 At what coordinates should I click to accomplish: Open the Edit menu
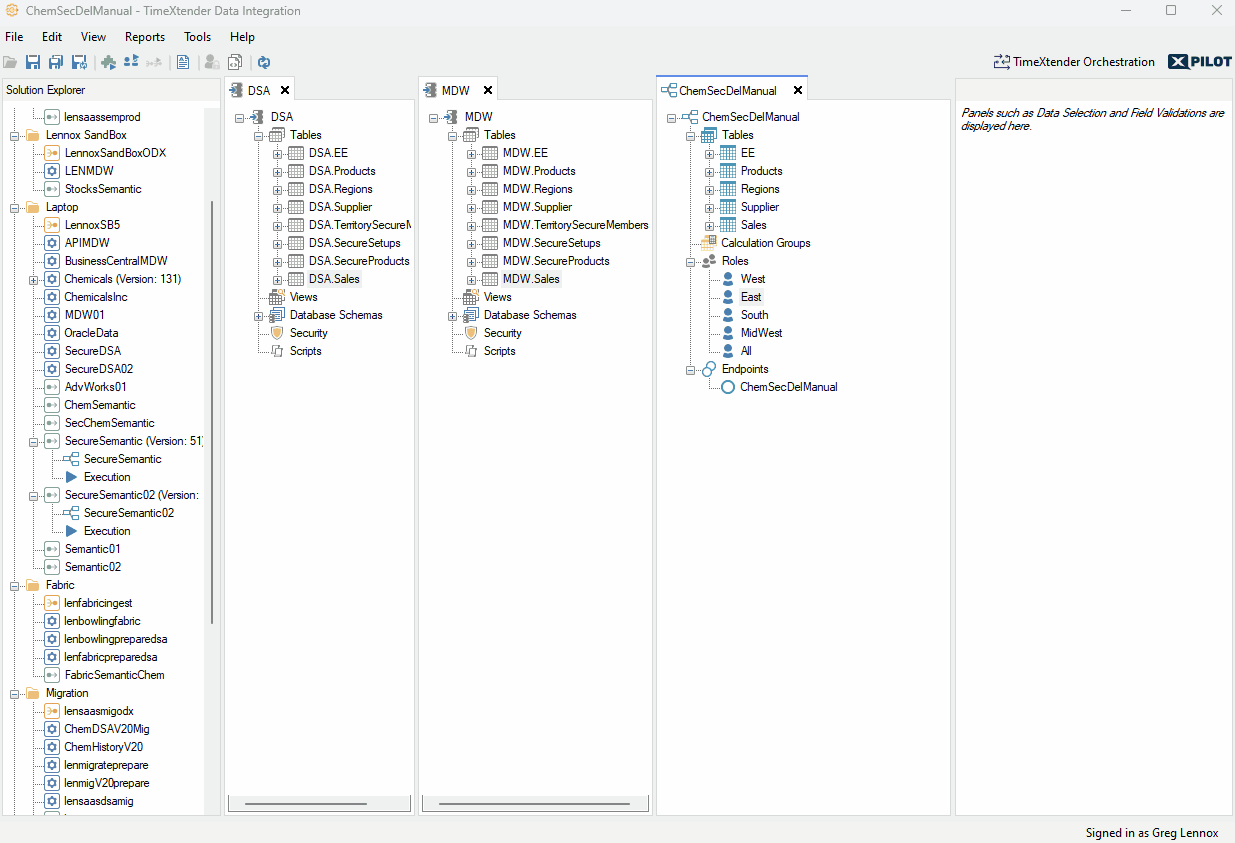tap(52, 37)
